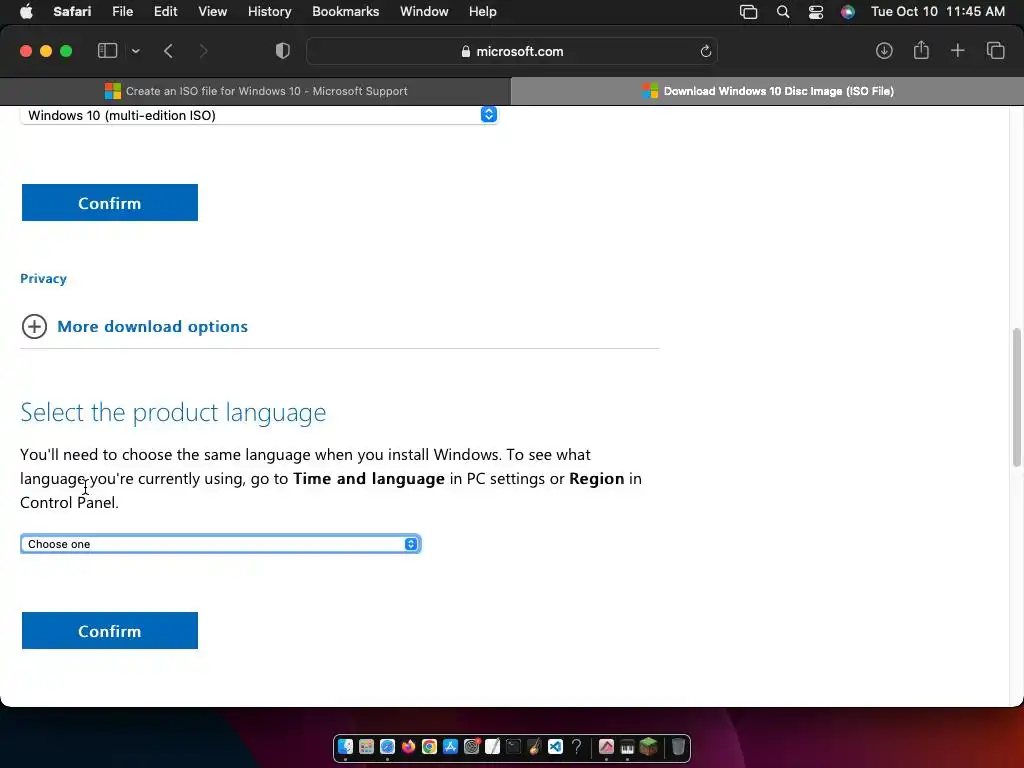Open Terminal from the dock
1024x768 pixels.
[x=513, y=746]
